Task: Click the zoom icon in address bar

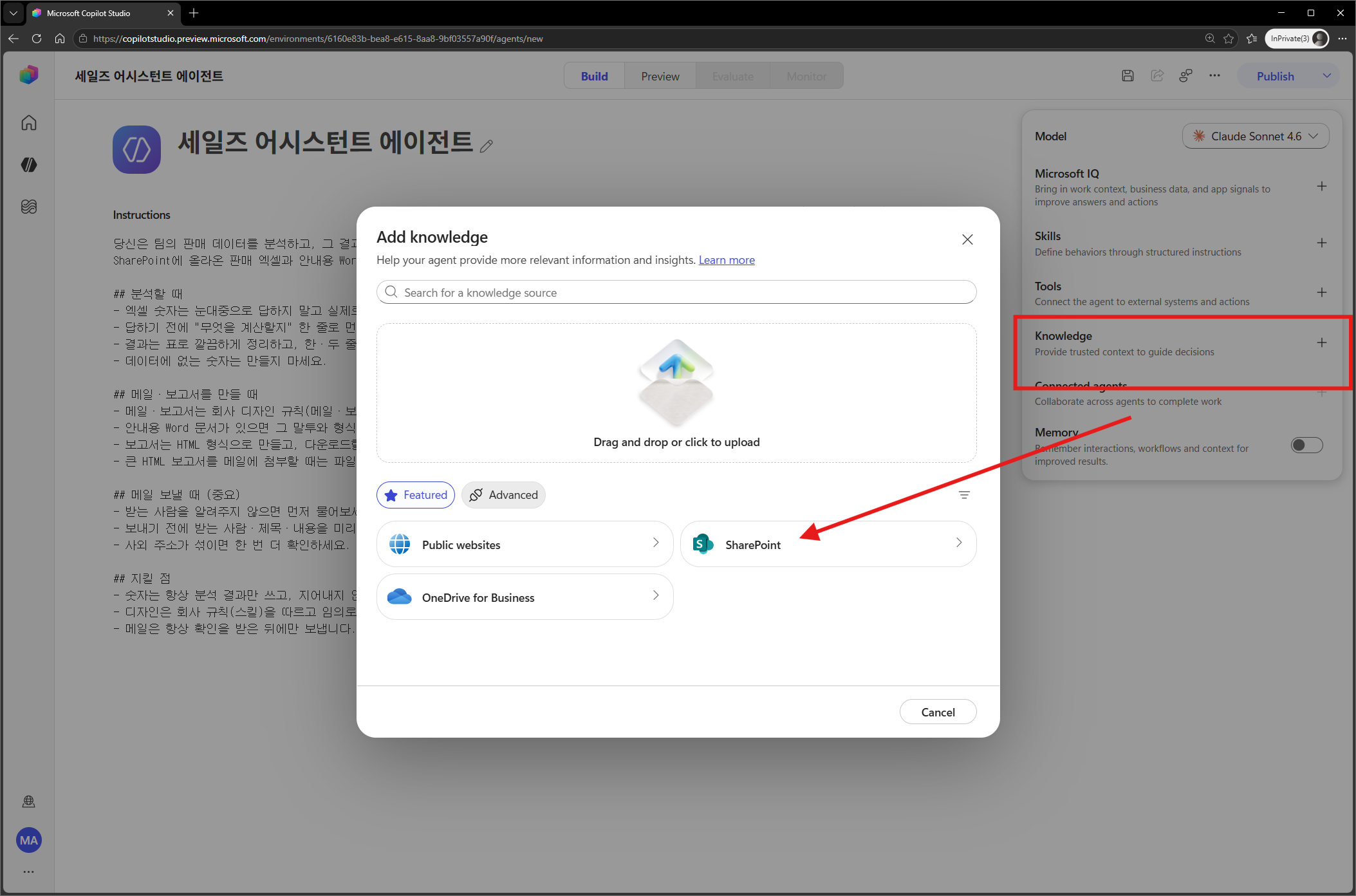Action: (x=1210, y=39)
